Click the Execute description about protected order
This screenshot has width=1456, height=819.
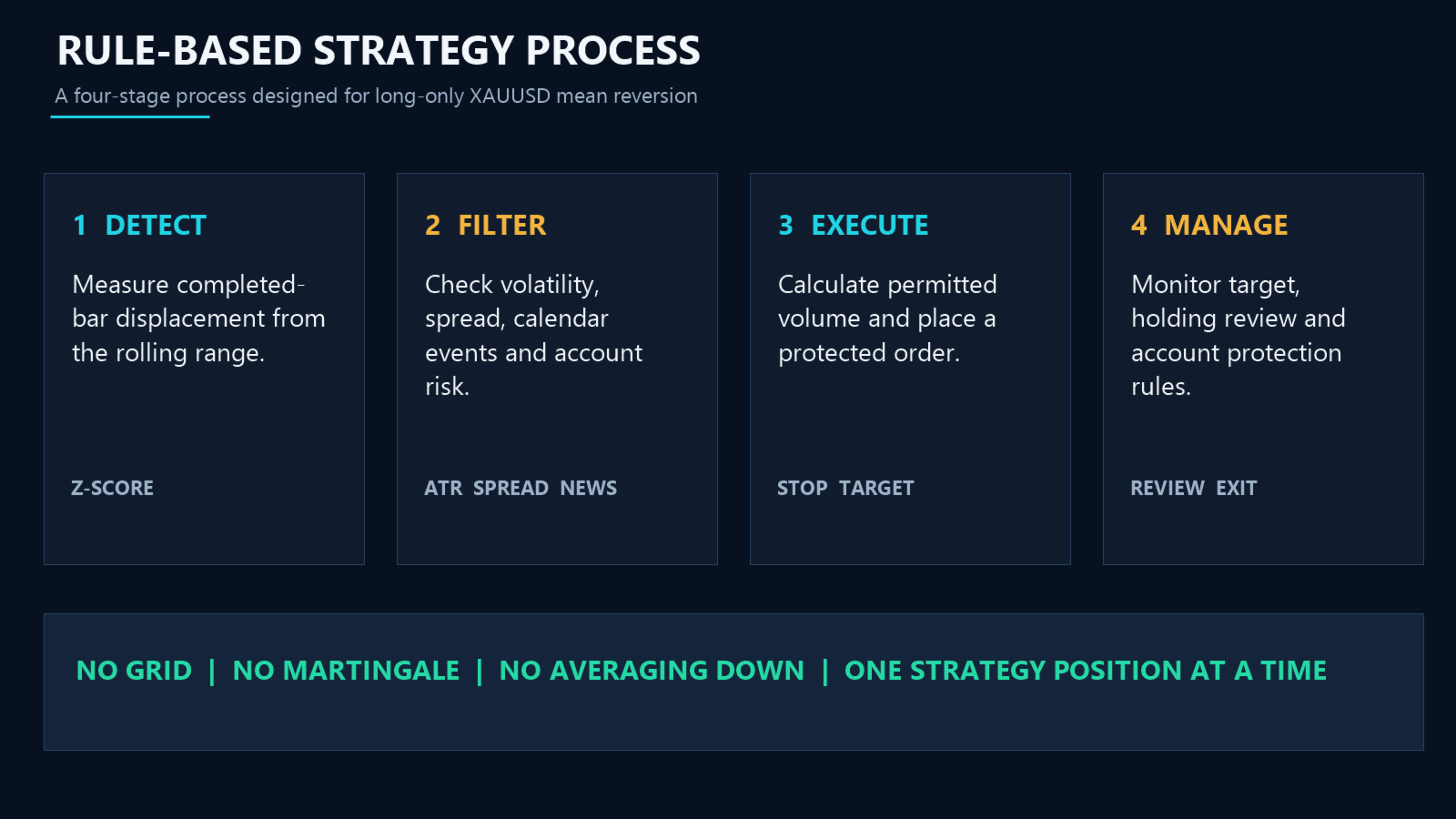pyautogui.click(x=887, y=318)
